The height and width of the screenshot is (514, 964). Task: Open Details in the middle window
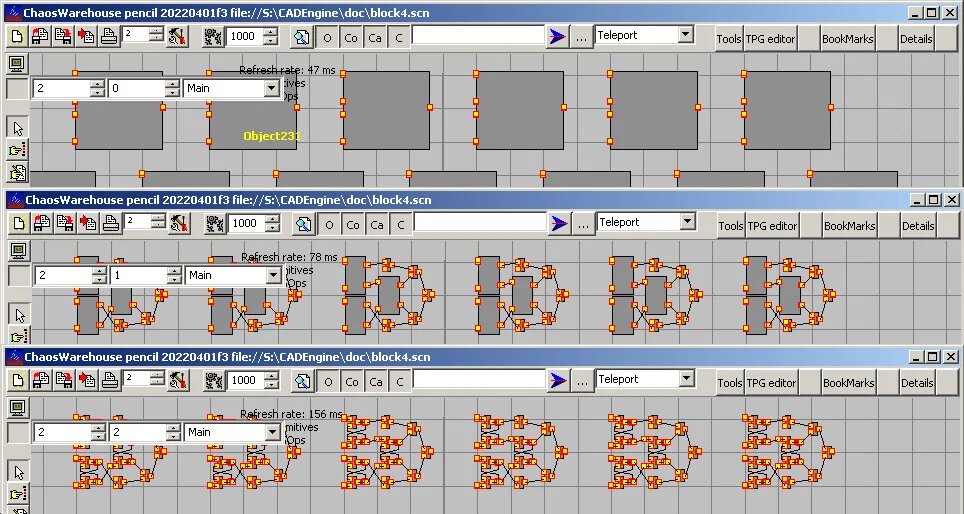tap(917, 226)
